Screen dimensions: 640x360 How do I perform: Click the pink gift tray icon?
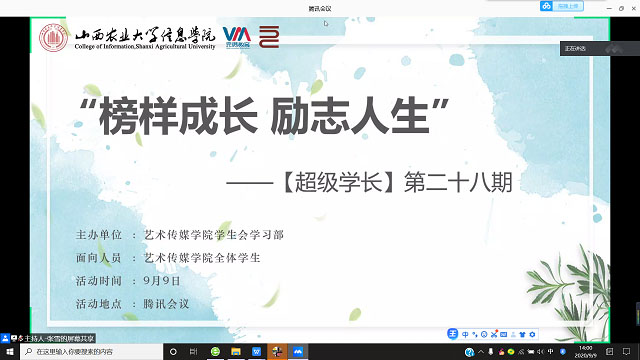click(501, 352)
